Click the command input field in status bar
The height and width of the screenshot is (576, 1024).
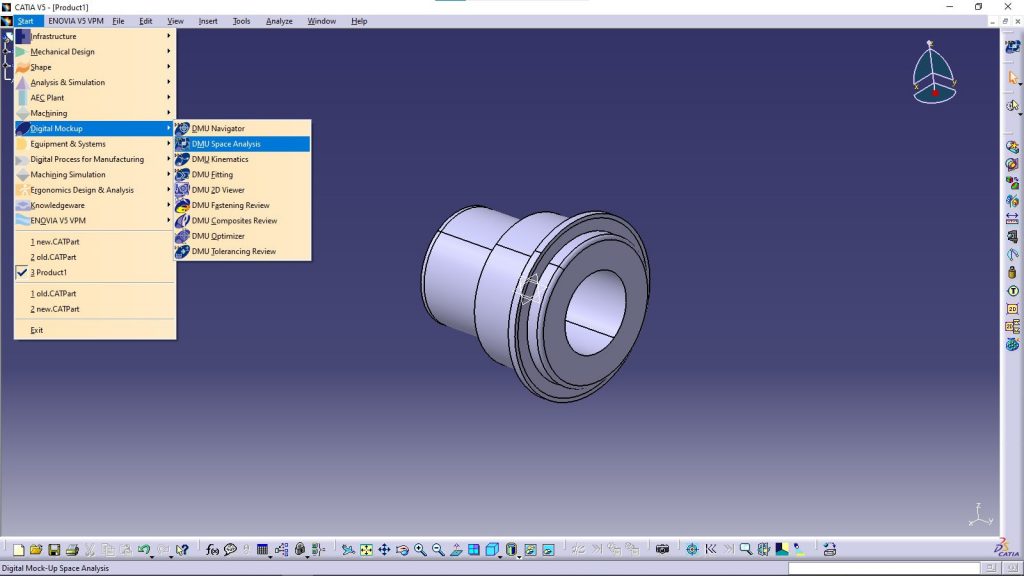884,568
